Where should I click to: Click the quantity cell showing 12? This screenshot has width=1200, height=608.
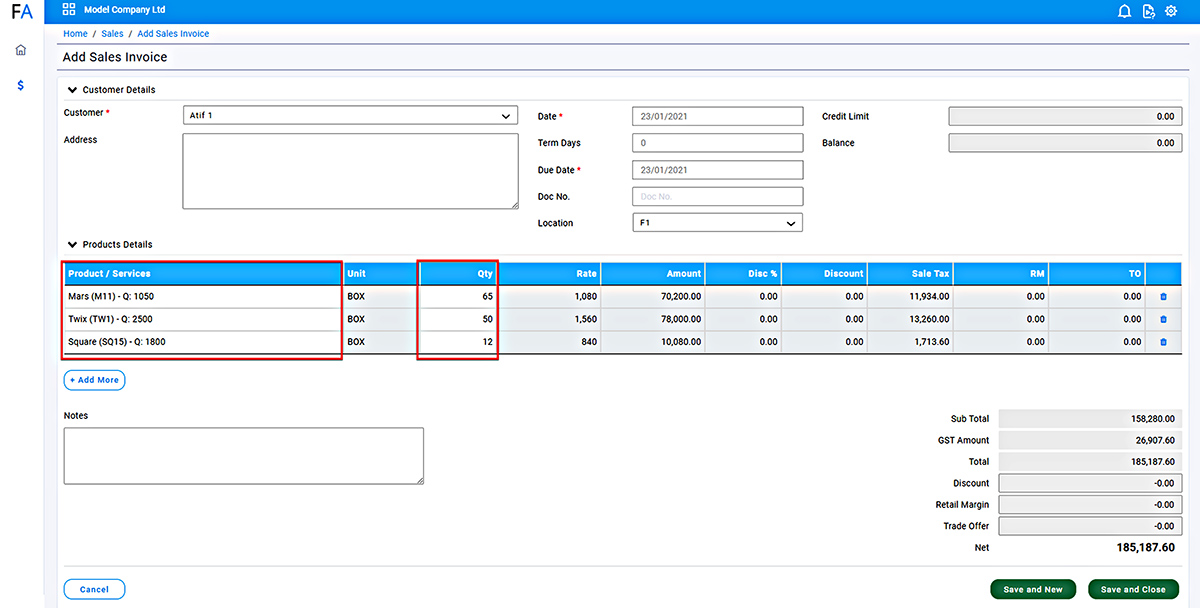458,342
